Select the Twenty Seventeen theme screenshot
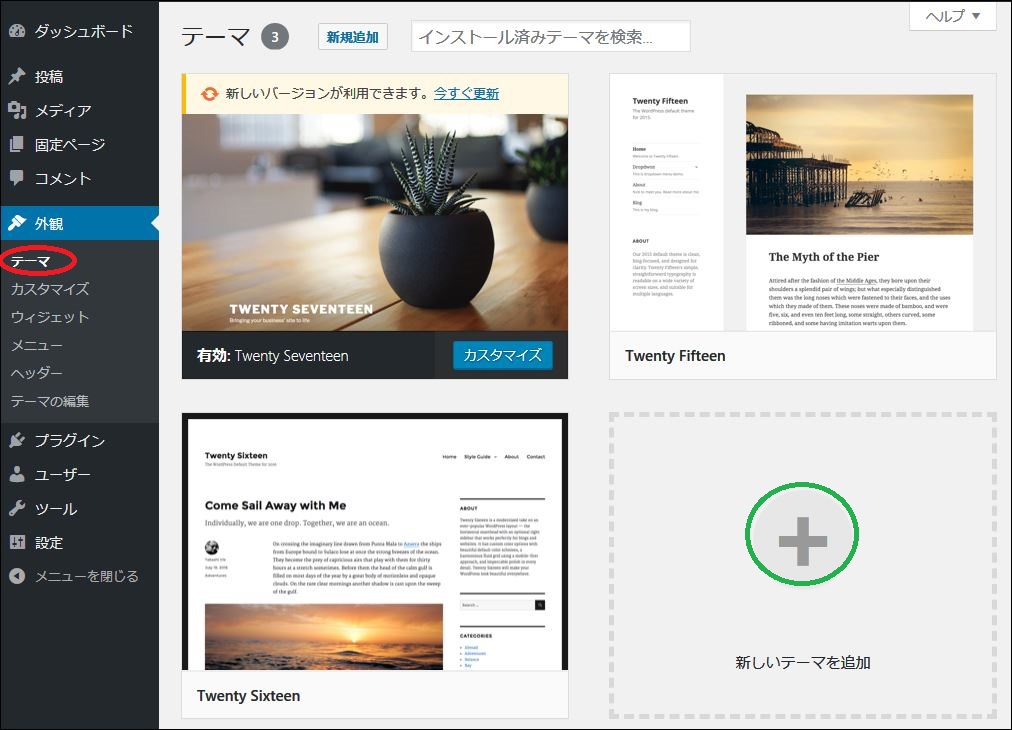The width and height of the screenshot is (1012, 730). pyautogui.click(x=375, y=223)
